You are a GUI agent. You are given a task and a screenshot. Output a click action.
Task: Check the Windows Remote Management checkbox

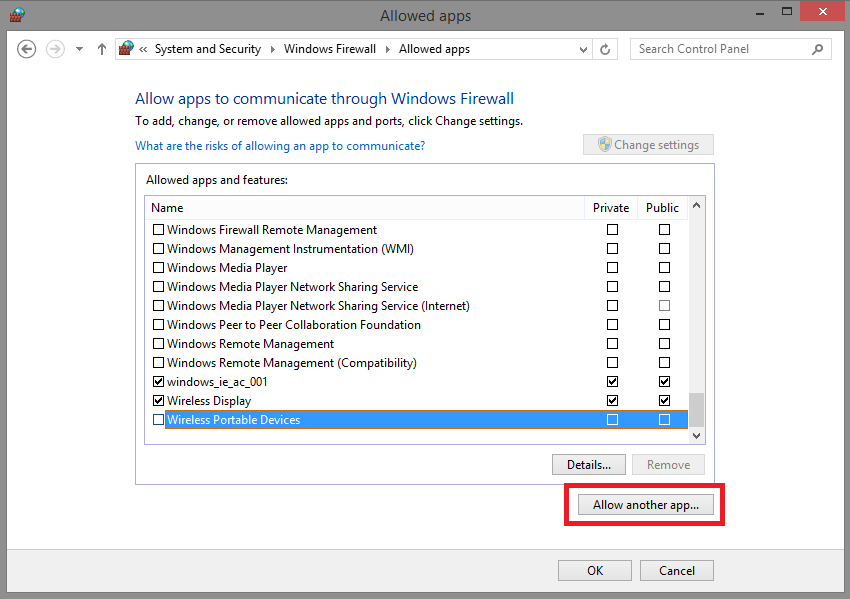(158, 344)
